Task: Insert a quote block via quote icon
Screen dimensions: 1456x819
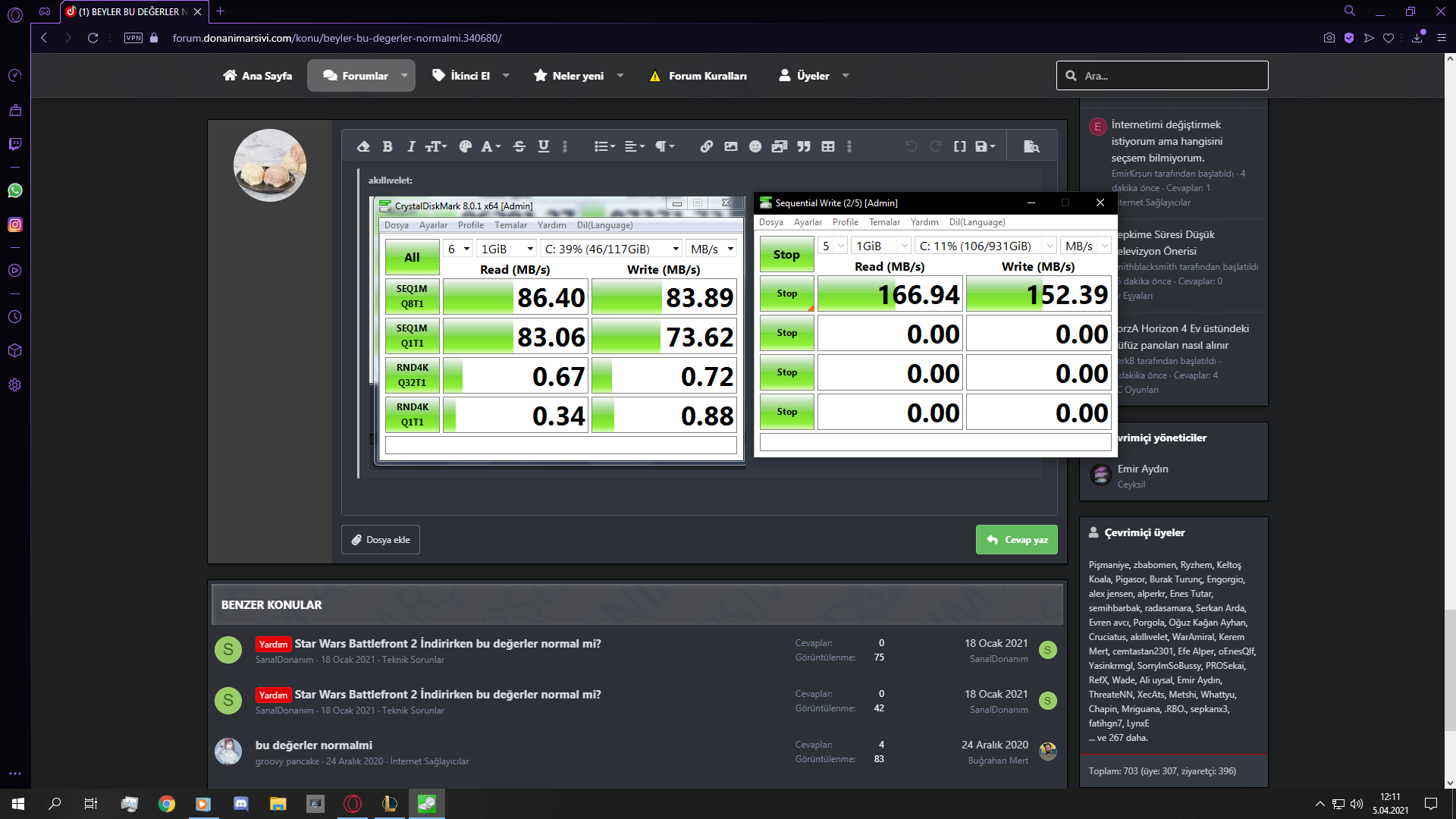Action: pyautogui.click(x=804, y=146)
